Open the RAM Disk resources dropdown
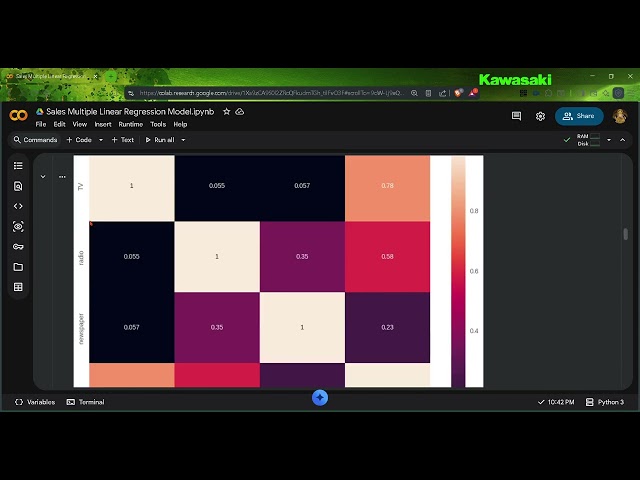The image size is (640, 480). (x=609, y=140)
